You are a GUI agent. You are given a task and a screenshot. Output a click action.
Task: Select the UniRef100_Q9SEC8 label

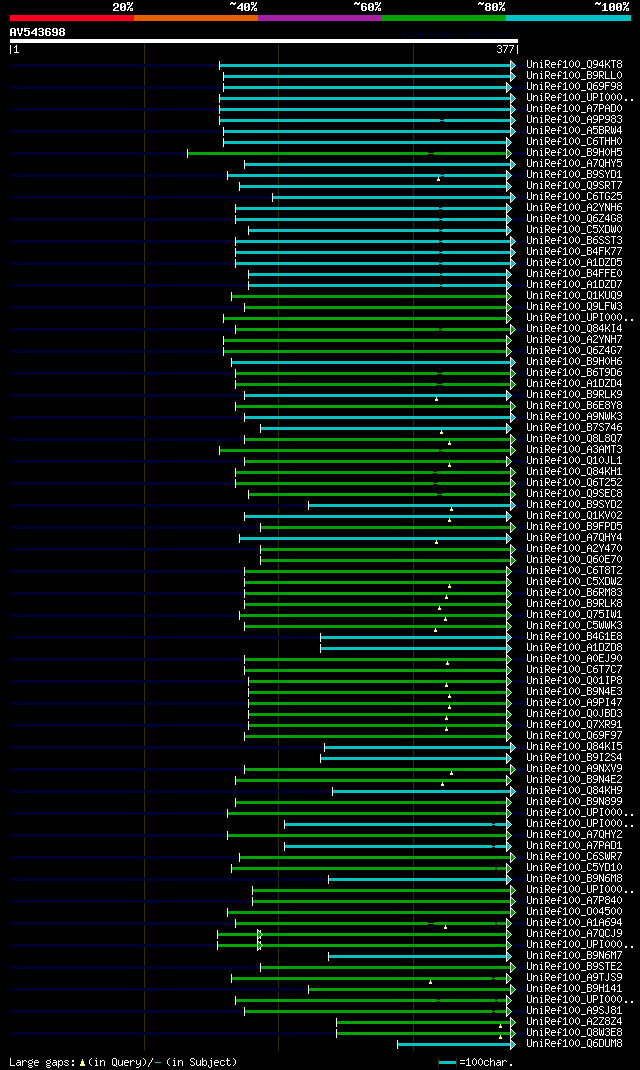point(574,493)
